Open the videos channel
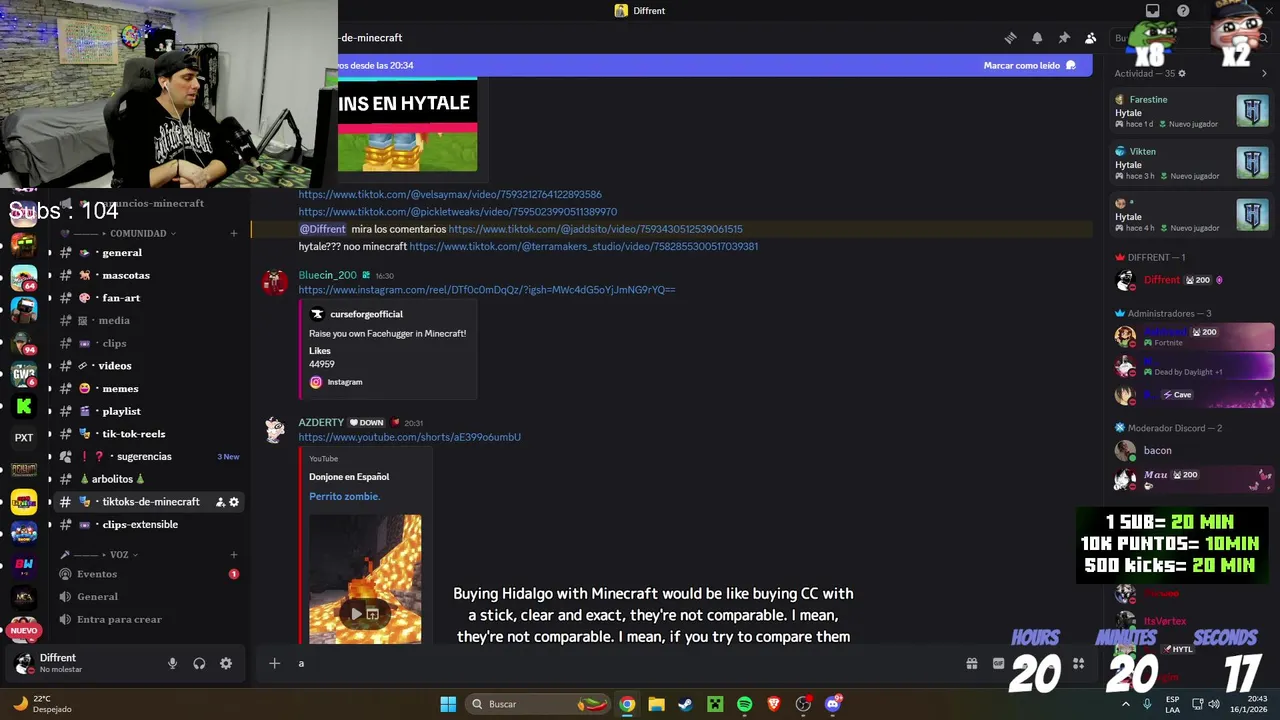The width and height of the screenshot is (1280, 720). click(150, 366)
